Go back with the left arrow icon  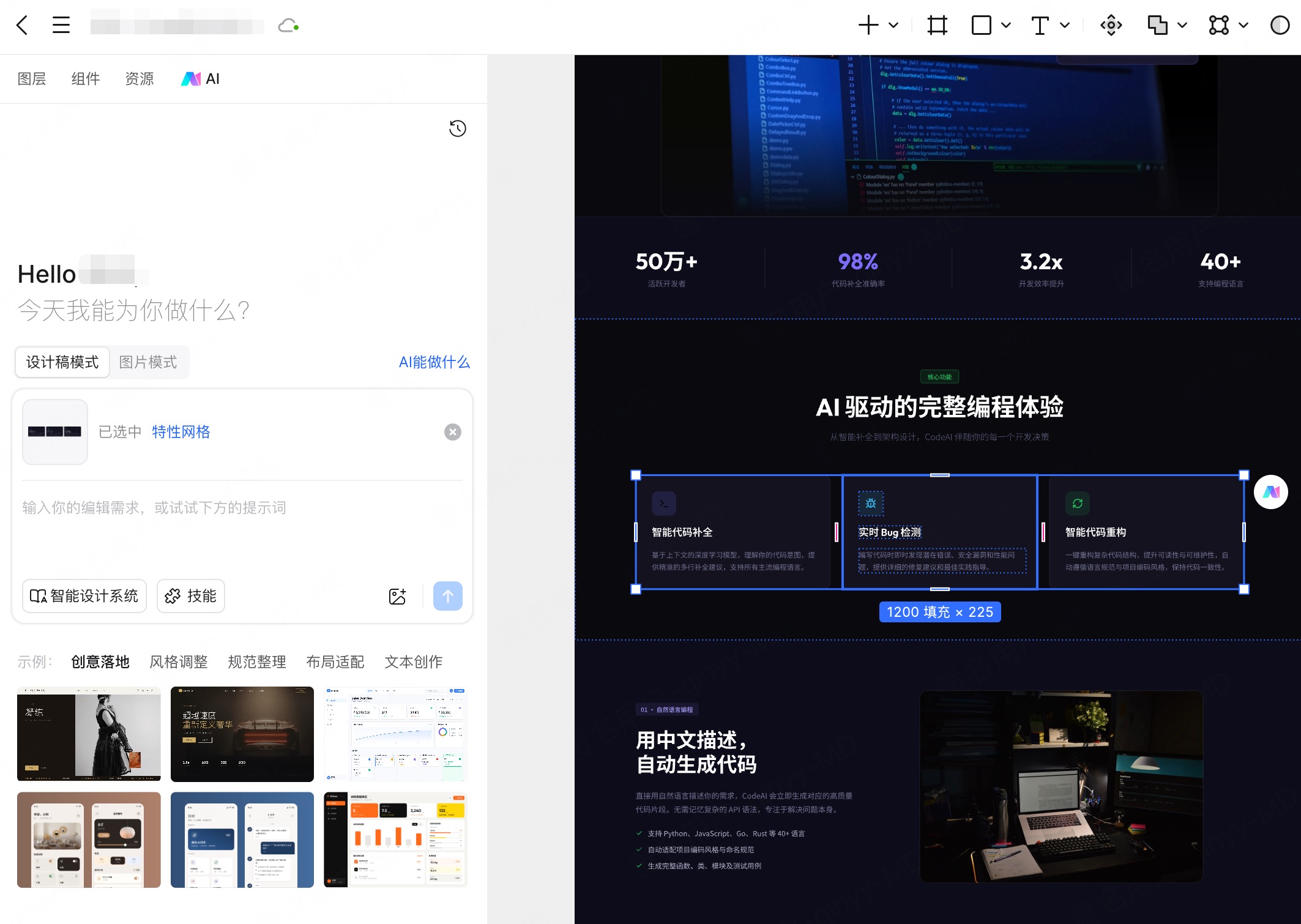tap(22, 25)
